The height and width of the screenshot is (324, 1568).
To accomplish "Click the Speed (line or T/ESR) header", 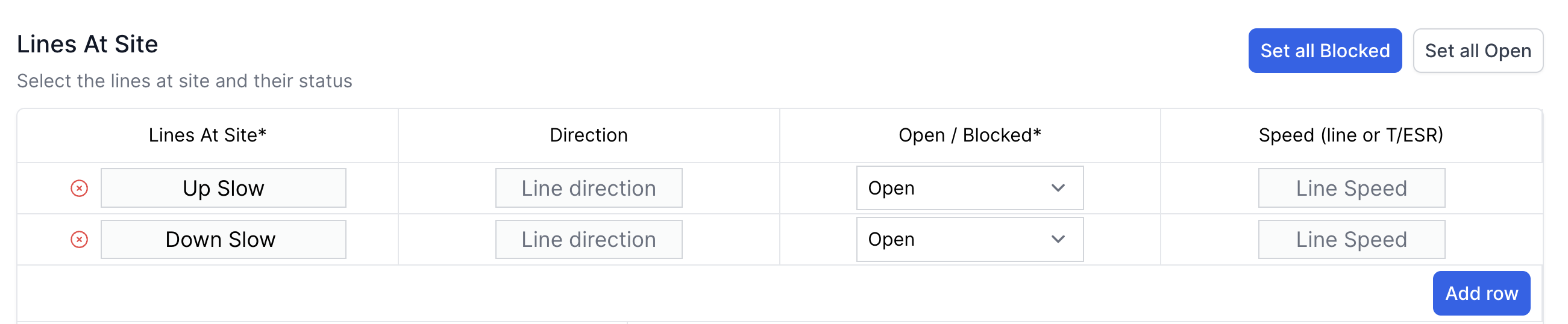I will click(1350, 136).
